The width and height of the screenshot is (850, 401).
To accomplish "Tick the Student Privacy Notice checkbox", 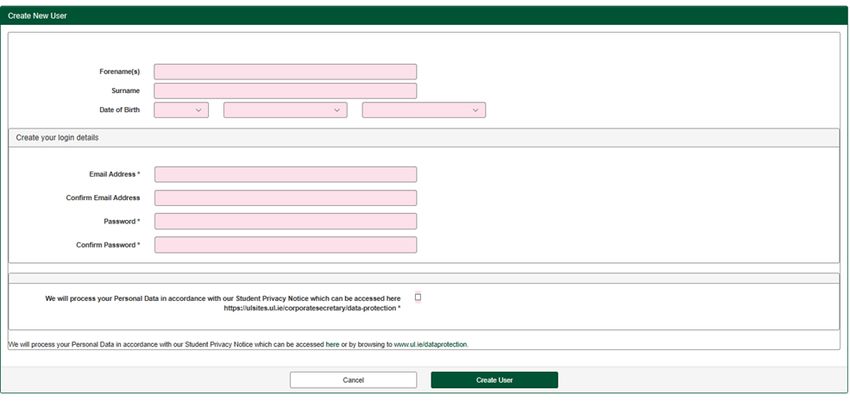I will click(x=418, y=297).
